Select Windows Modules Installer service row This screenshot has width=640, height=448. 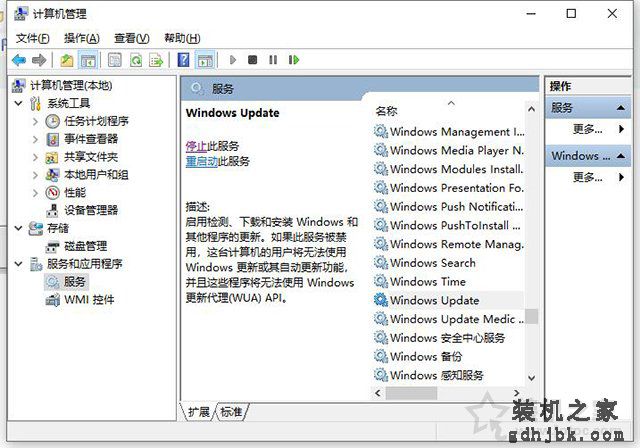[449, 169]
